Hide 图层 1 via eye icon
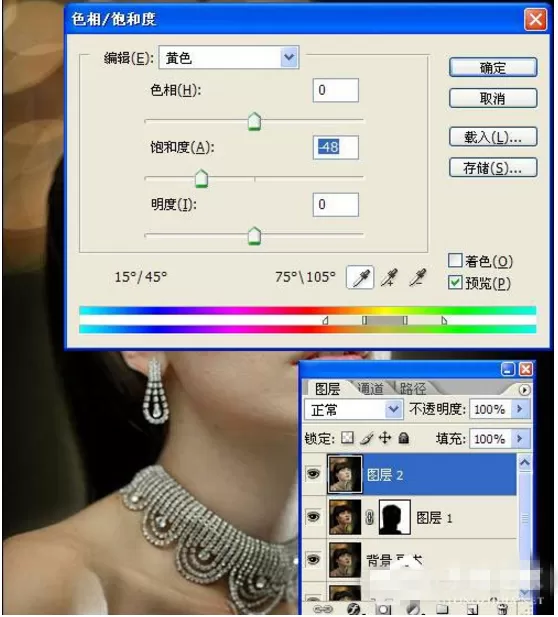Viewport: 558px width, 617px height. (313, 517)
